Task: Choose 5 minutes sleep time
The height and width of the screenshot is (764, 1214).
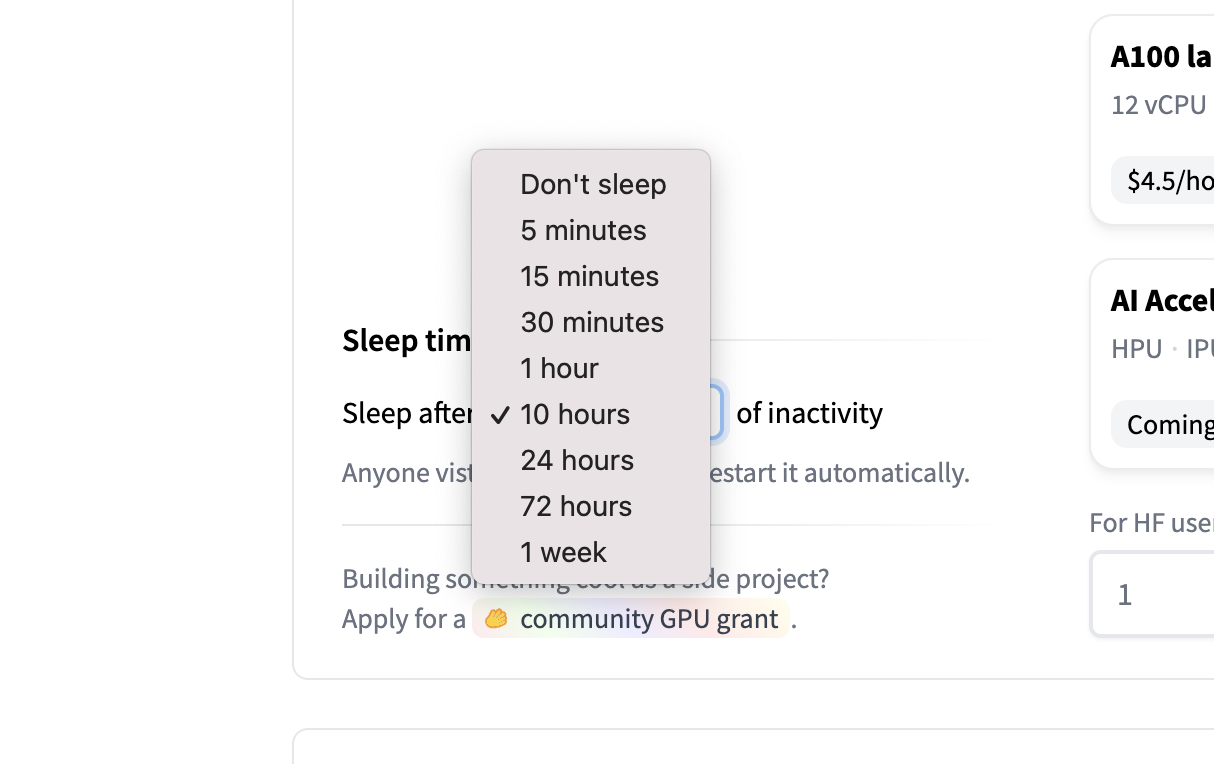Action: 583,230
